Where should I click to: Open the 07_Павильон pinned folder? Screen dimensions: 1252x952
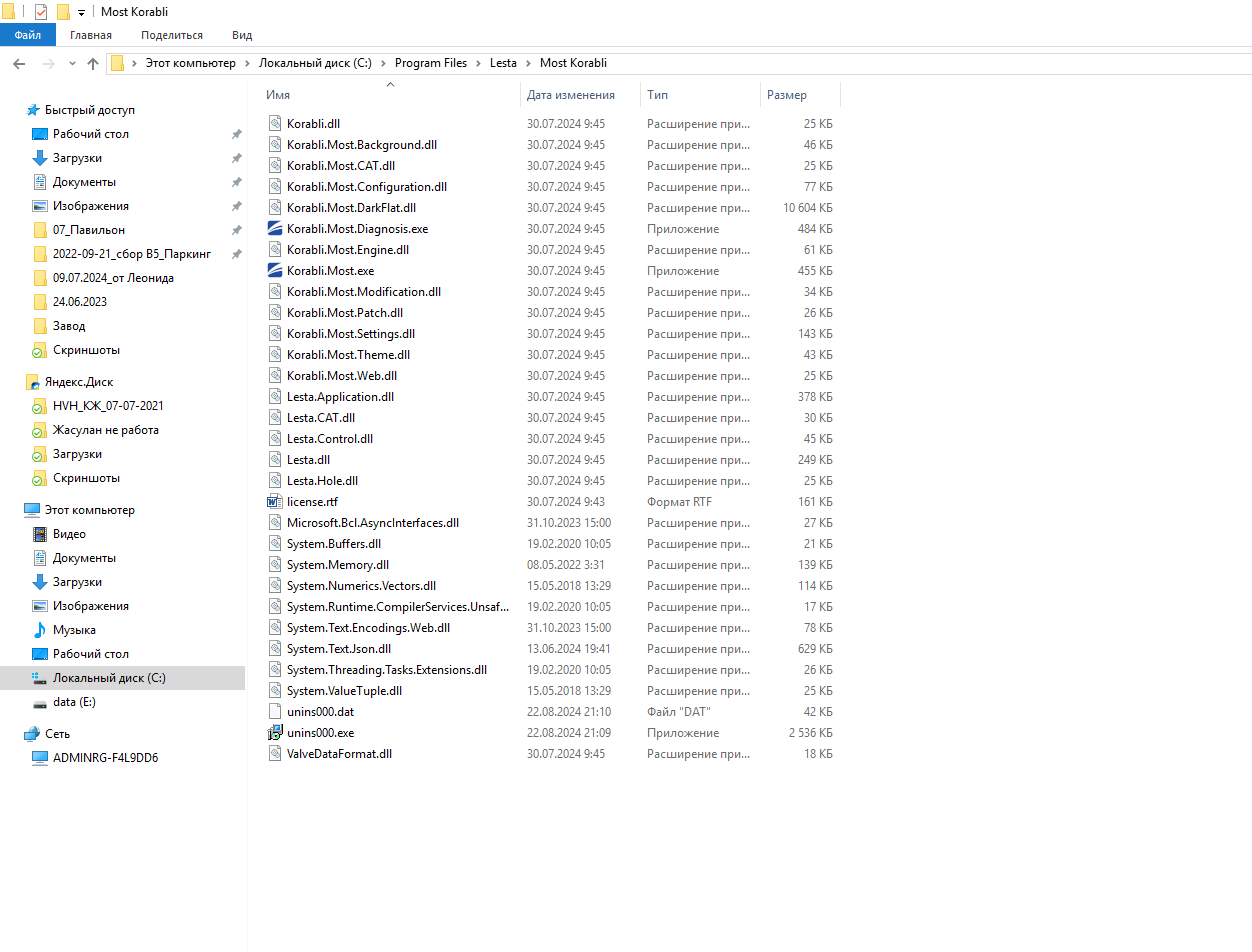[89, 230]
